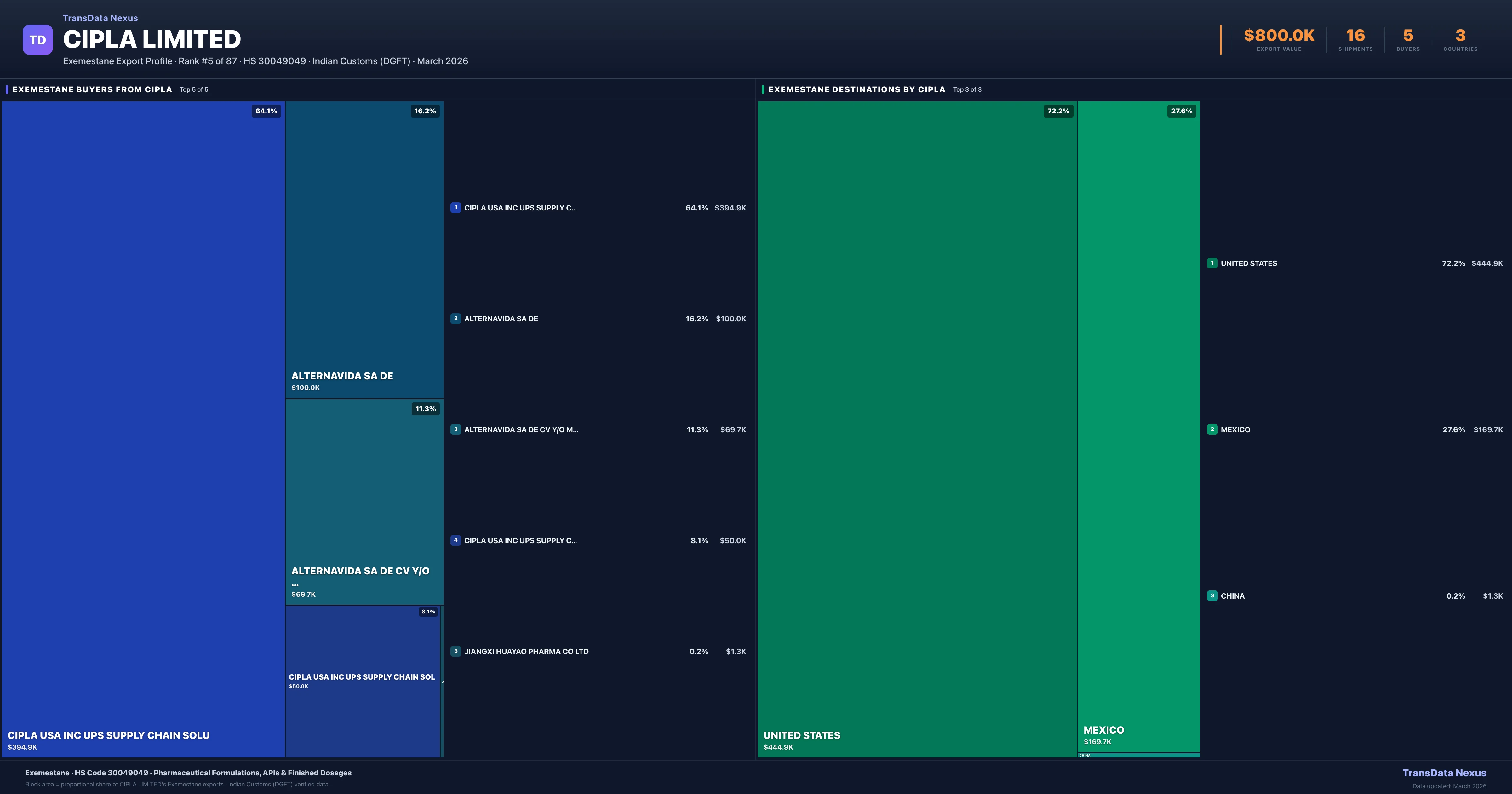This screenshot has width=1512, height=794.
Task: Select the ALTERNAVIDA SA DE $100.0K treemap block
Action: pyautogui.click(x=364, y=250)
